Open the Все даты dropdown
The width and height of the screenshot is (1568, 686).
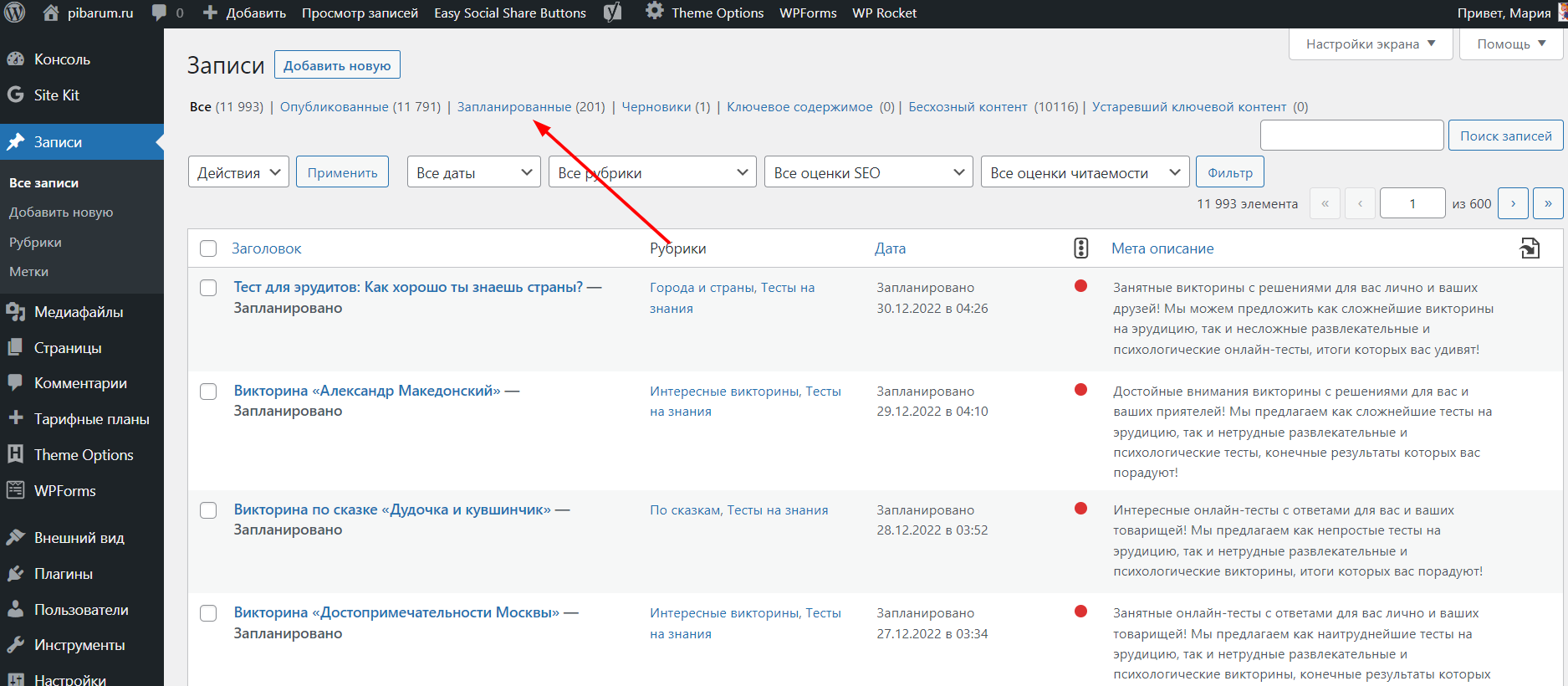473,172
